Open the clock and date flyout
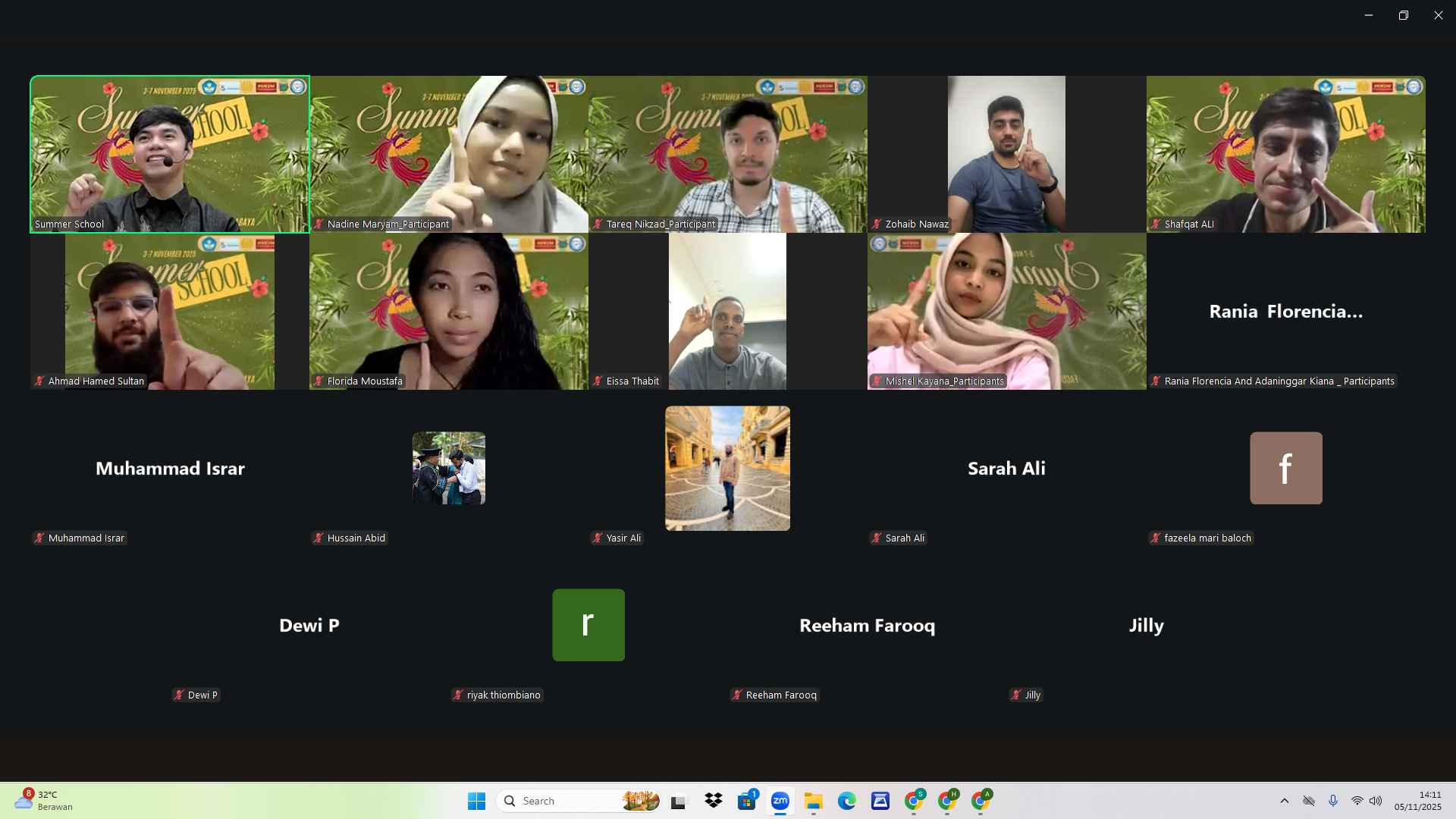Screen dimensions: 1456x819 (1417, 801)
